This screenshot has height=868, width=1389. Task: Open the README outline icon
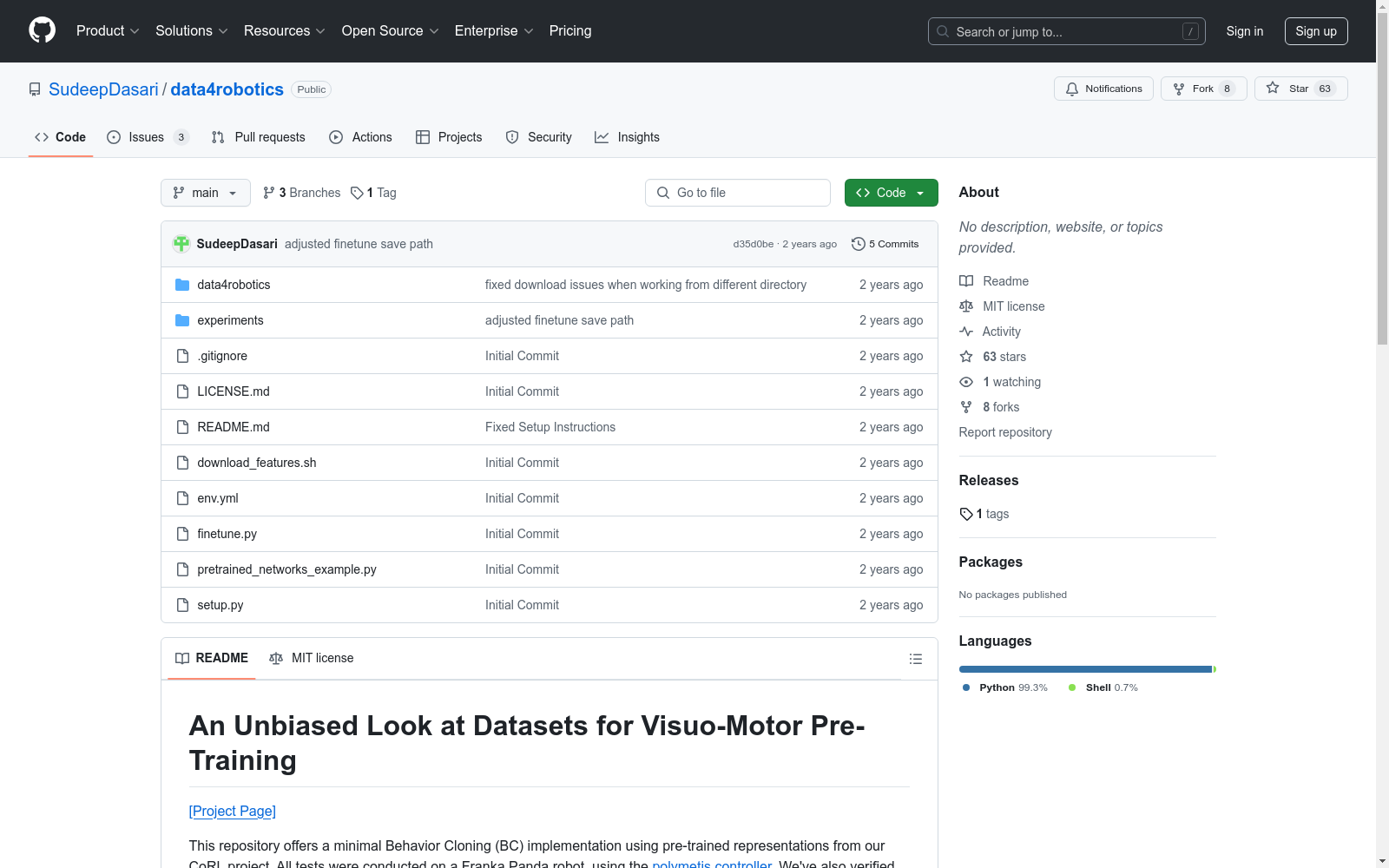(915, 659)
